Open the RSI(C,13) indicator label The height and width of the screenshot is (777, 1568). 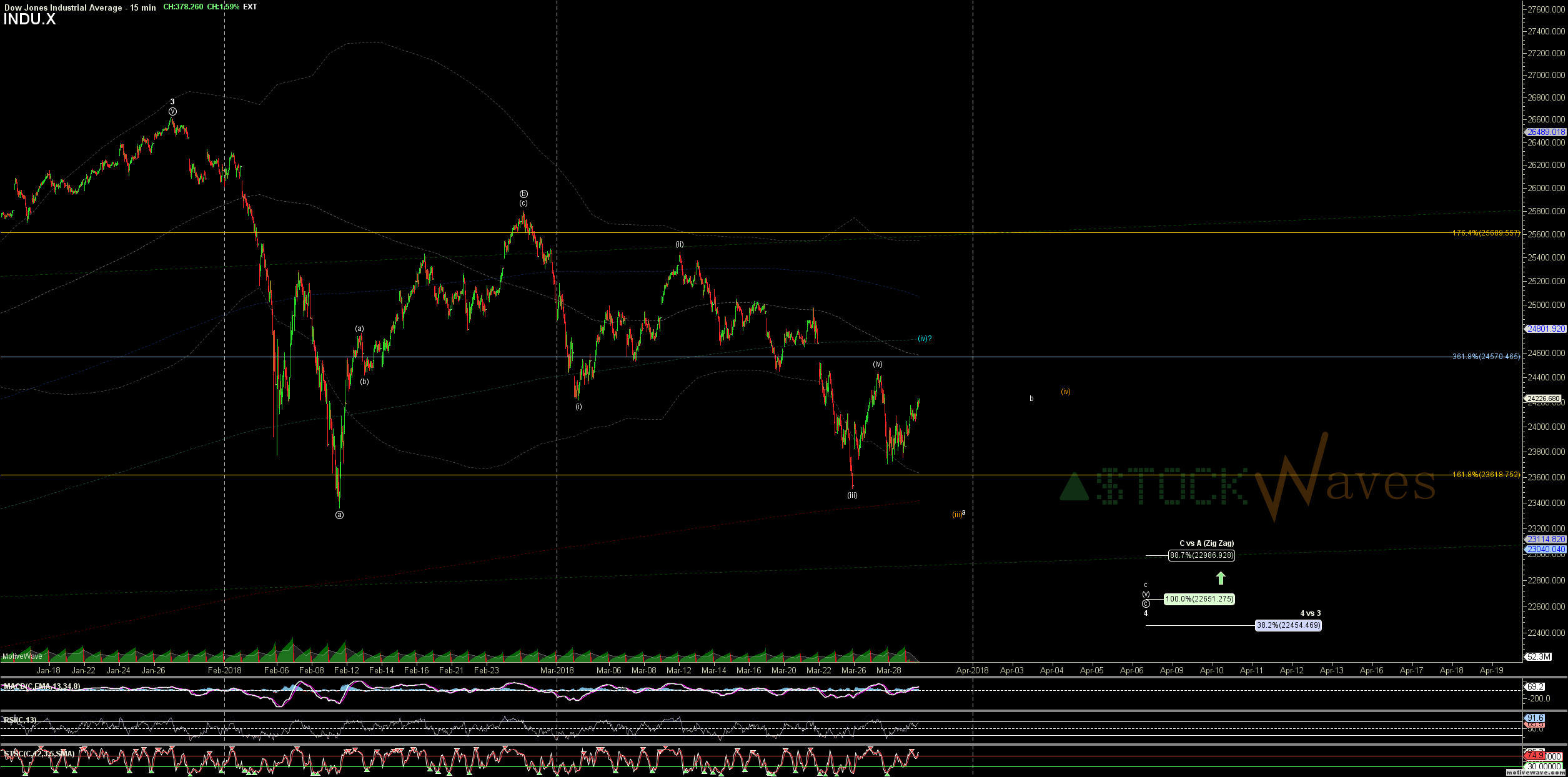coord(20,720)
